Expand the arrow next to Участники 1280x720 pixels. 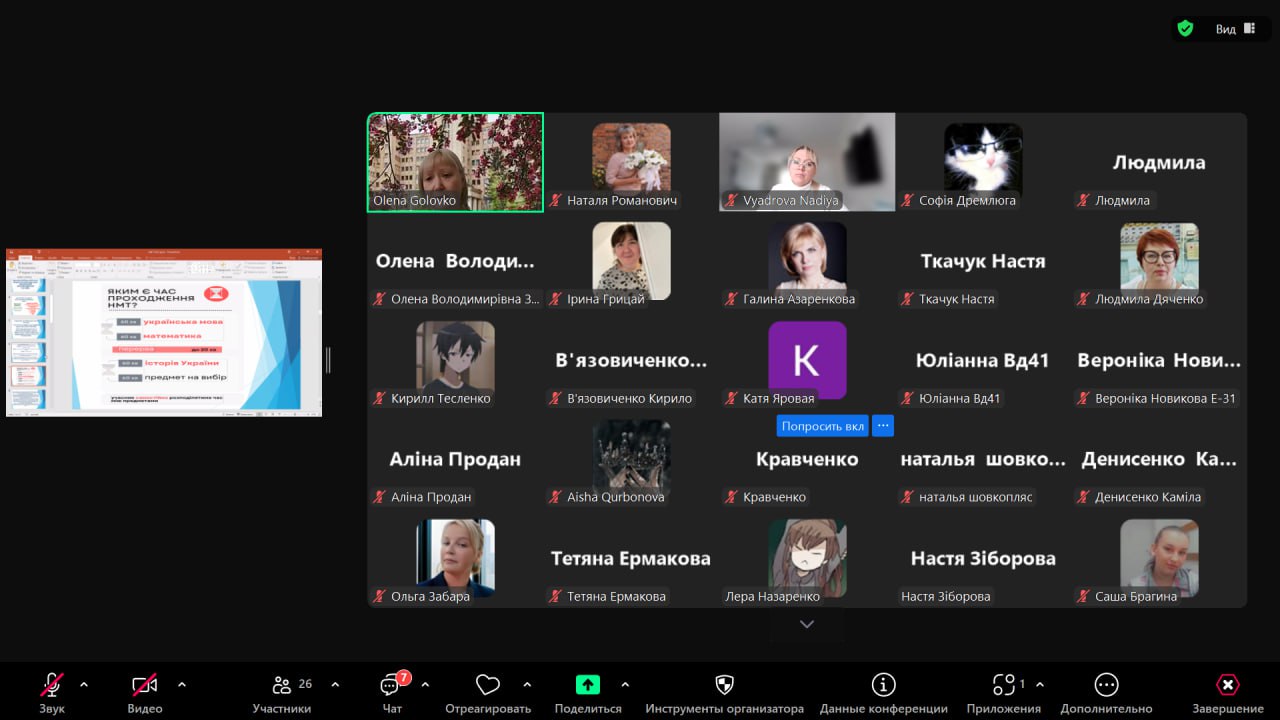[335, 685]
